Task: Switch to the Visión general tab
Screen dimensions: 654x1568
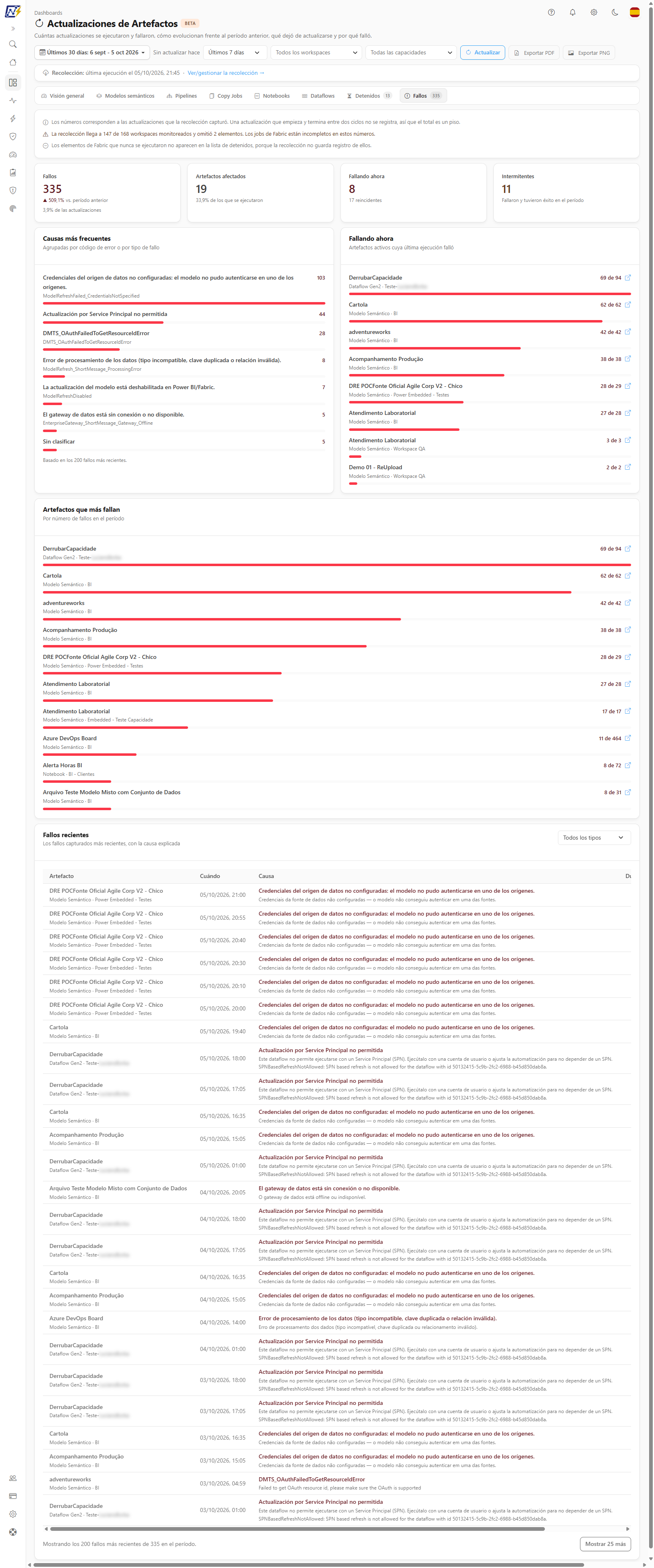Action: [63, 96]
